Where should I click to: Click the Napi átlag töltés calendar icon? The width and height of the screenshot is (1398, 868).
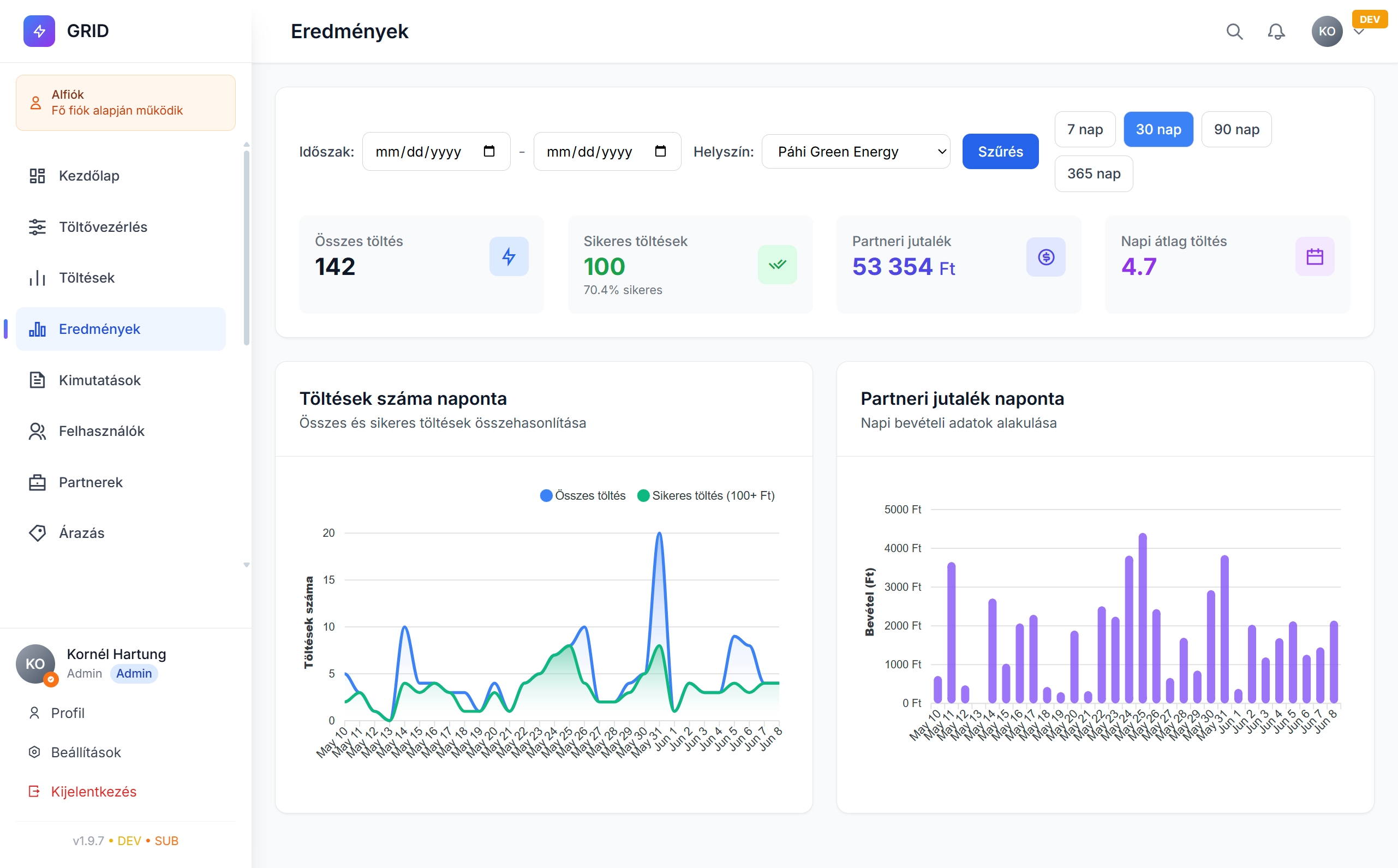1315,256
